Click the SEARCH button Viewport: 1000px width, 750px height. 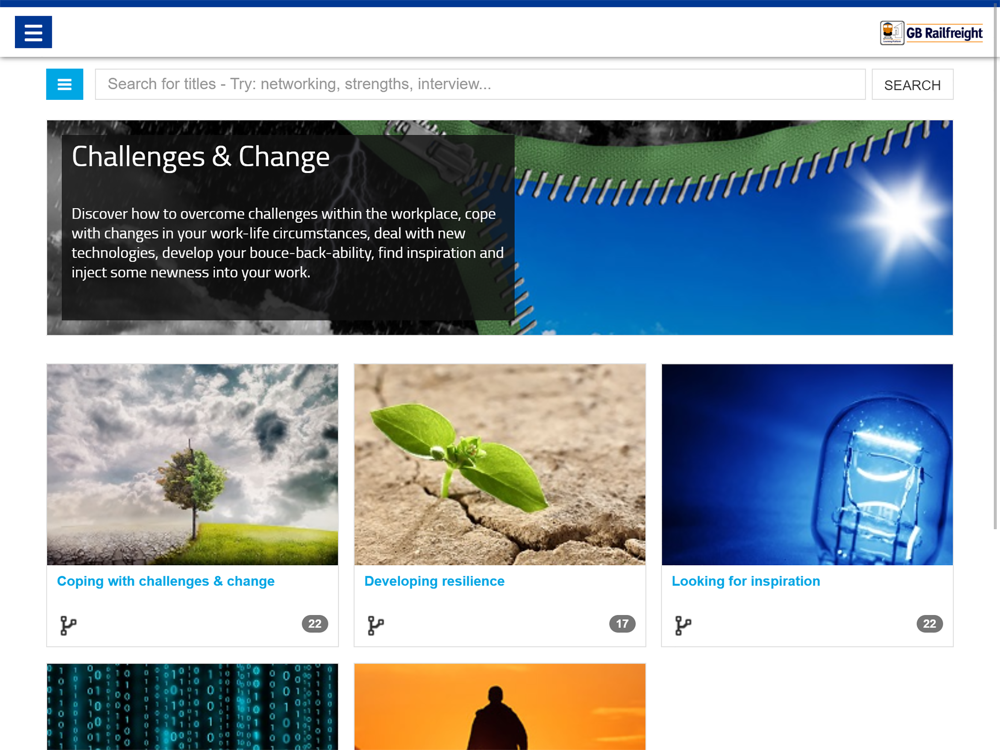click(x=912, y=85)
